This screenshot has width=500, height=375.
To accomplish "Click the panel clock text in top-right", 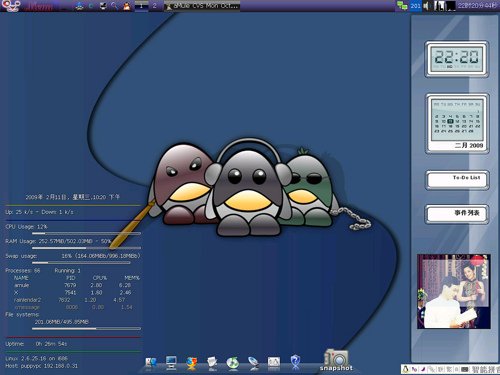I will pyautogui.click(x=477, y=6).
